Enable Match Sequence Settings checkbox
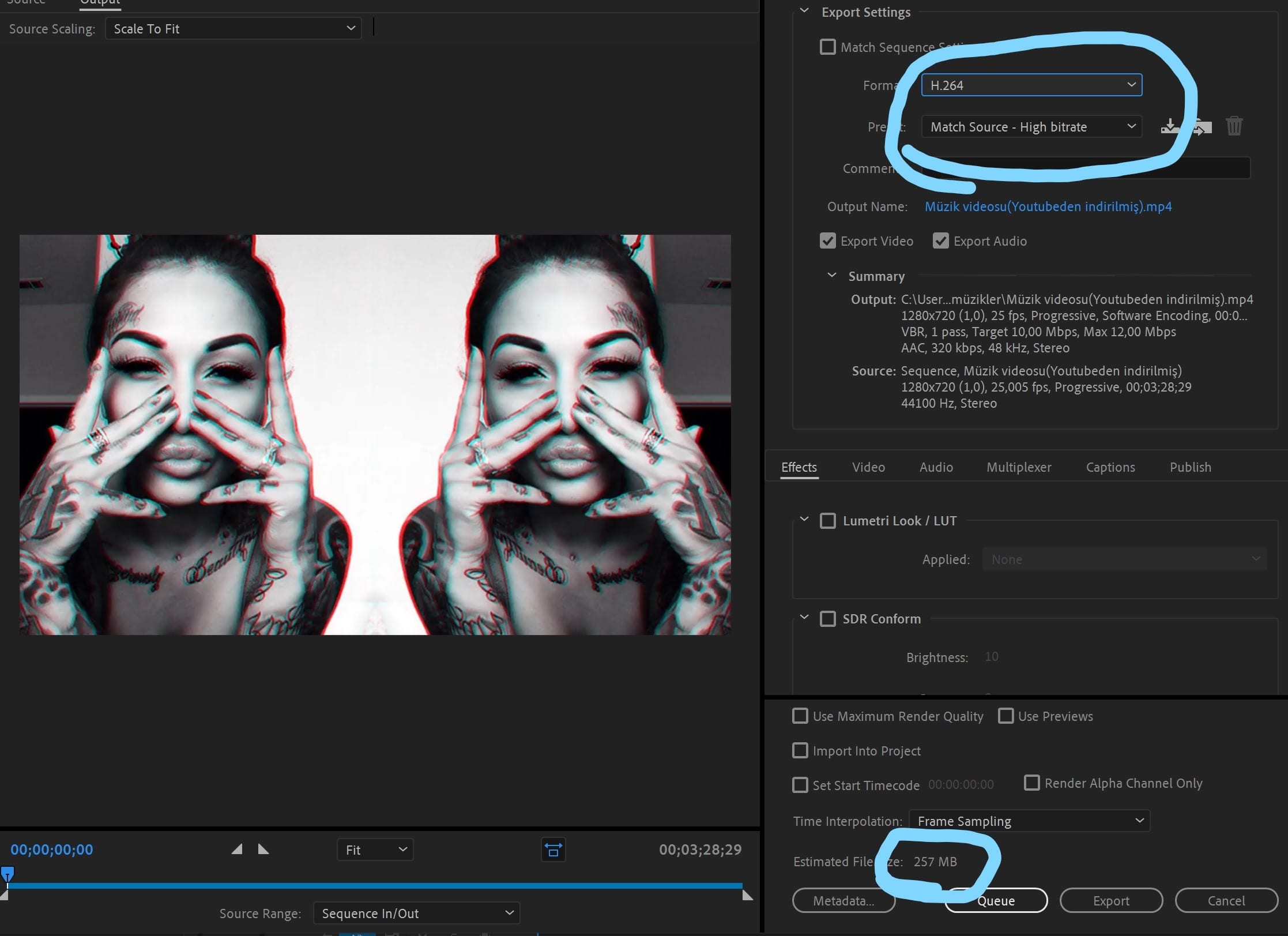 tap(827, 47)
